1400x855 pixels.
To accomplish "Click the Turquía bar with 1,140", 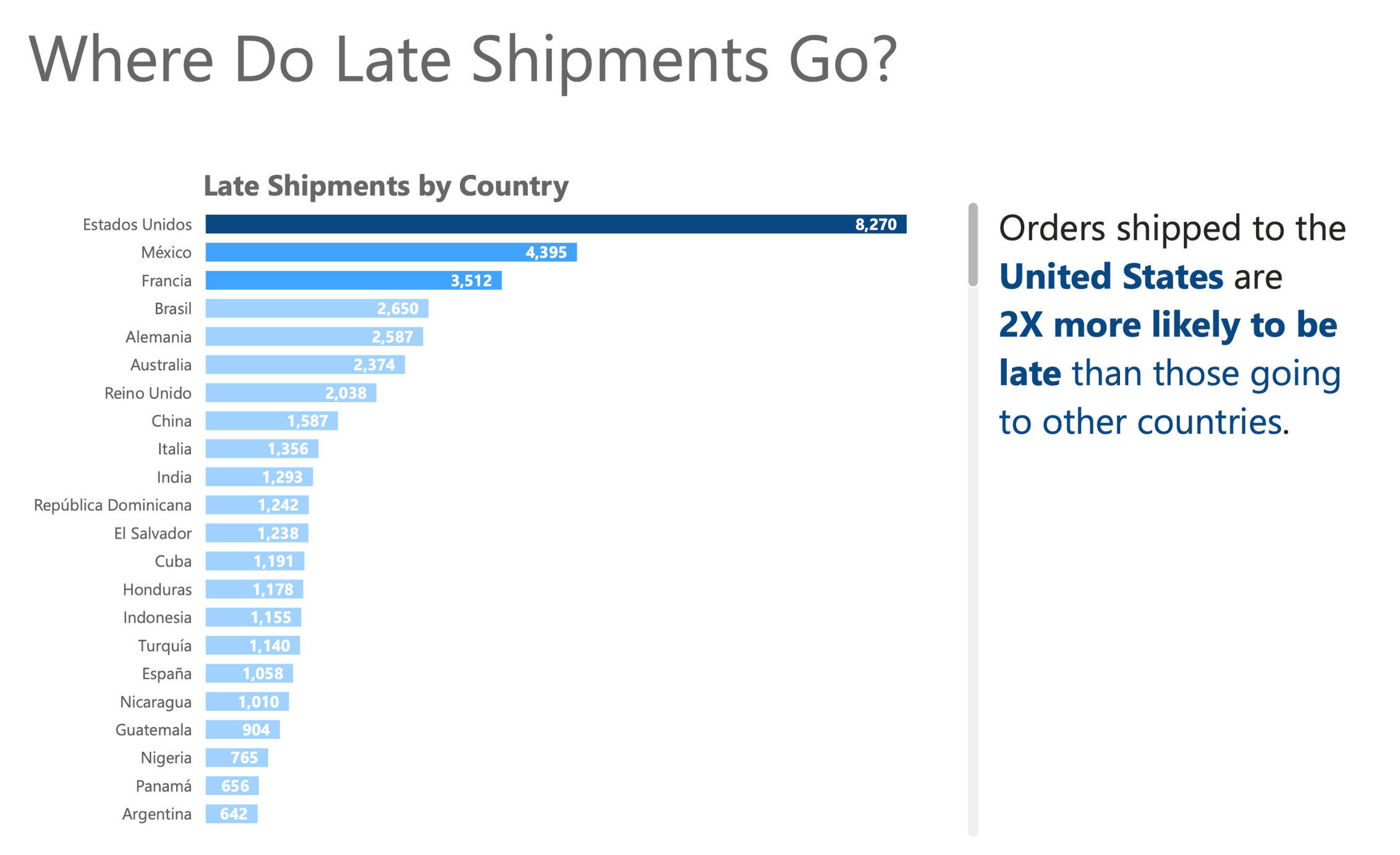I will (x=252, y=646).
